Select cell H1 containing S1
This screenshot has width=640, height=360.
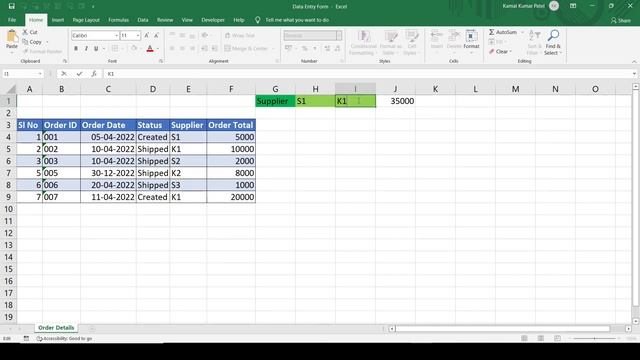[x=315, y=101]
